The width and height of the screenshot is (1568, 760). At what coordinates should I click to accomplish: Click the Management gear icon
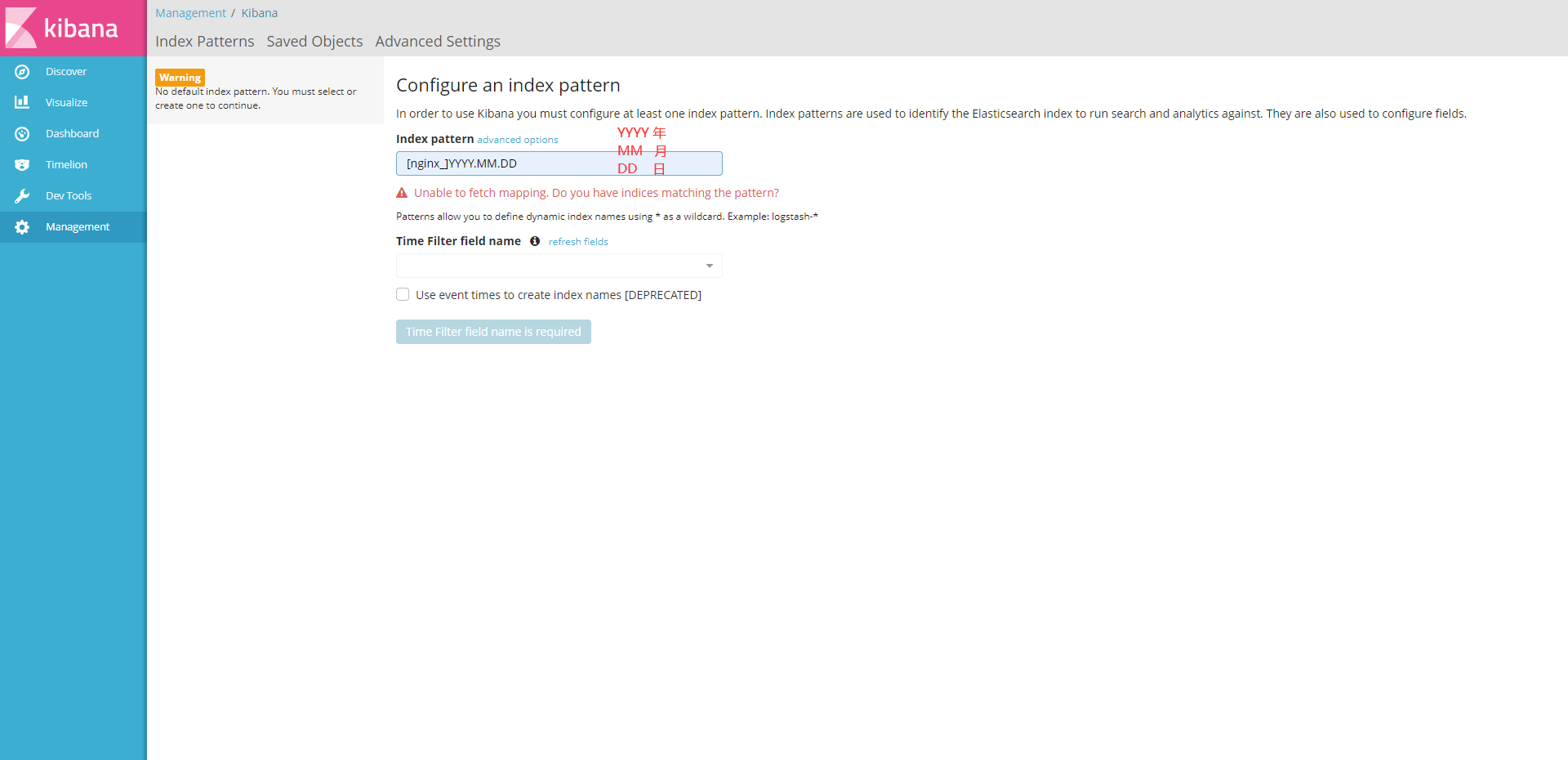(x=22, y=227)
